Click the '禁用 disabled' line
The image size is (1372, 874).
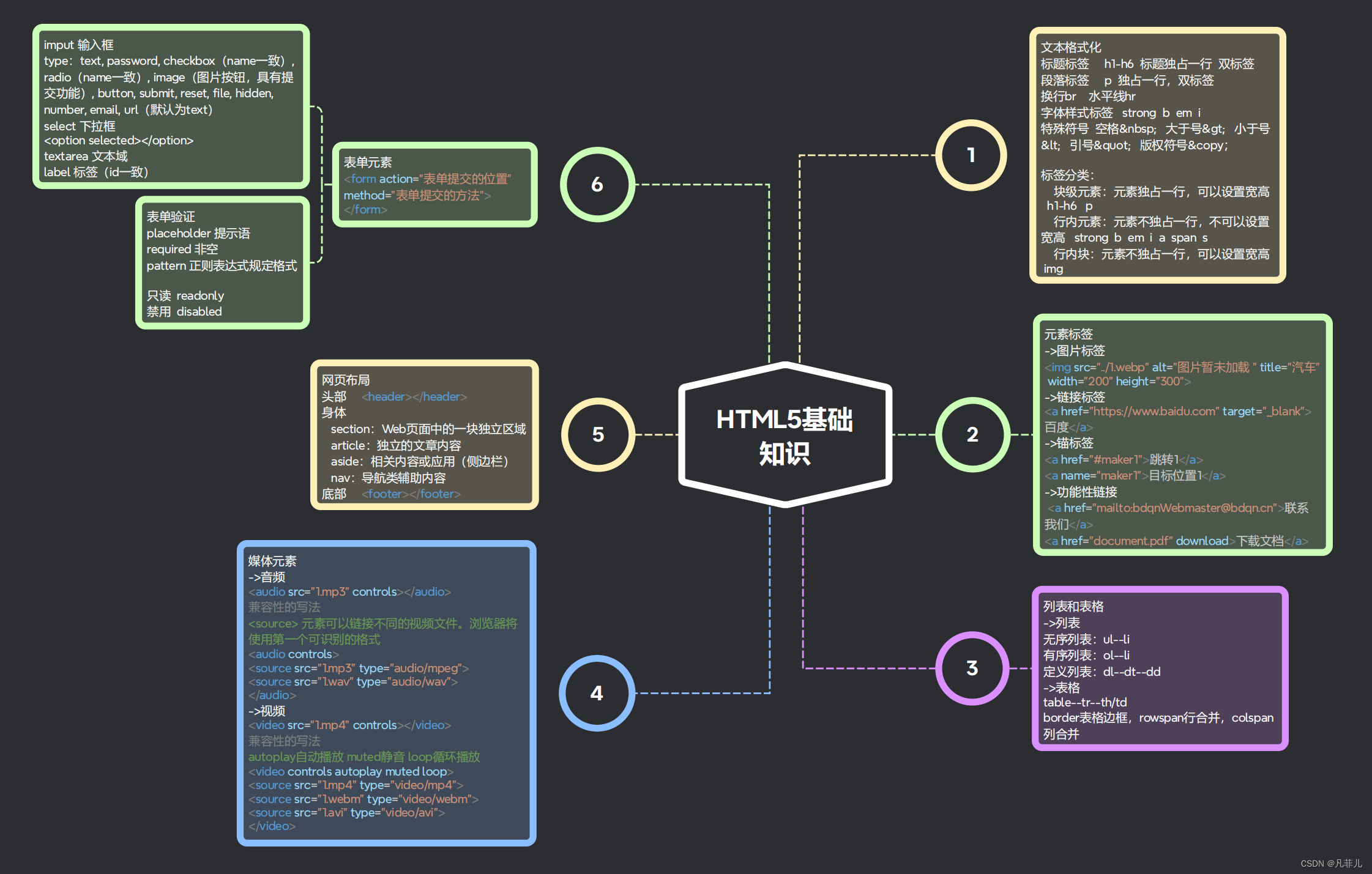[x=184, y=312]
